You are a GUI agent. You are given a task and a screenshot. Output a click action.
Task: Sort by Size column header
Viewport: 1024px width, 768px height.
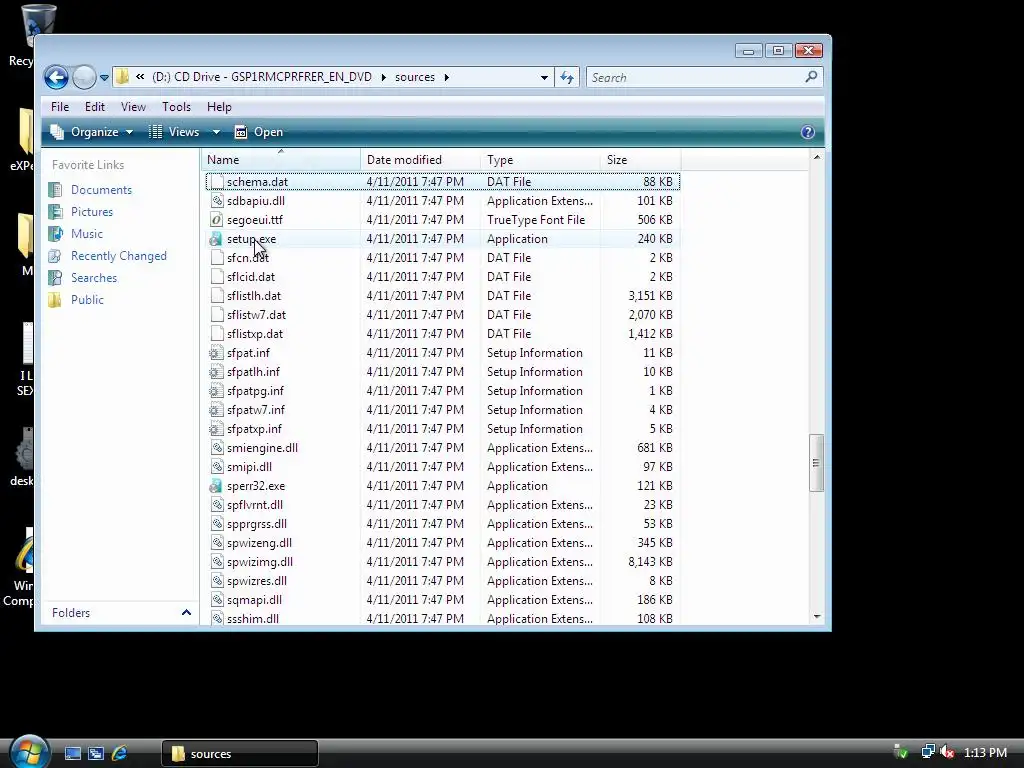640,160
